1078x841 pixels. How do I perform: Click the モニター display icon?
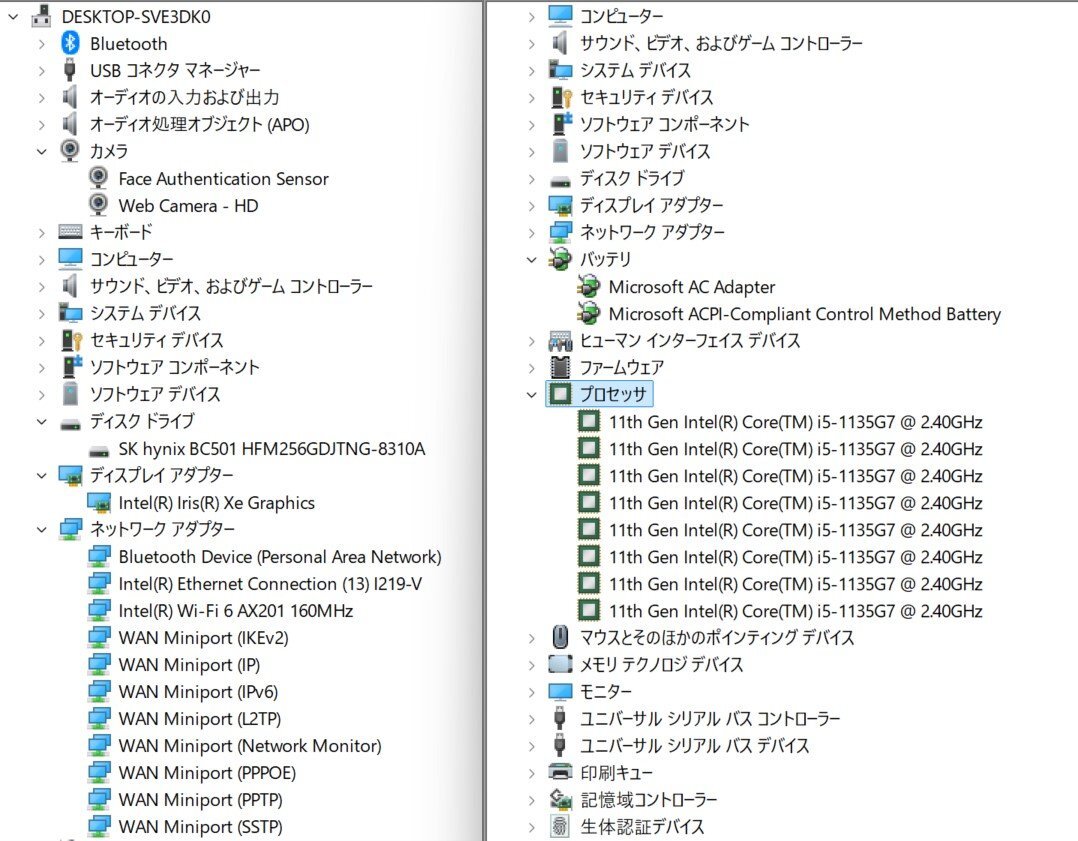[560, 691]
